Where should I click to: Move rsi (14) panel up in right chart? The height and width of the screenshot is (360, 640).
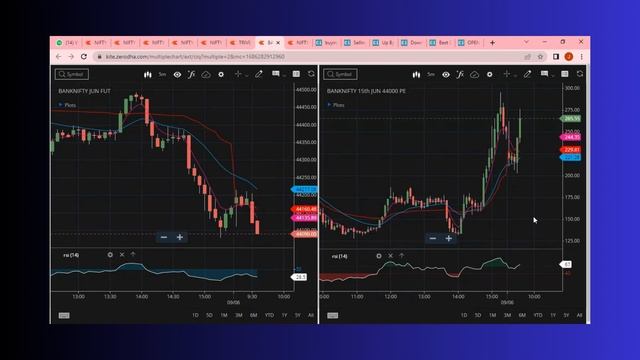402,256
